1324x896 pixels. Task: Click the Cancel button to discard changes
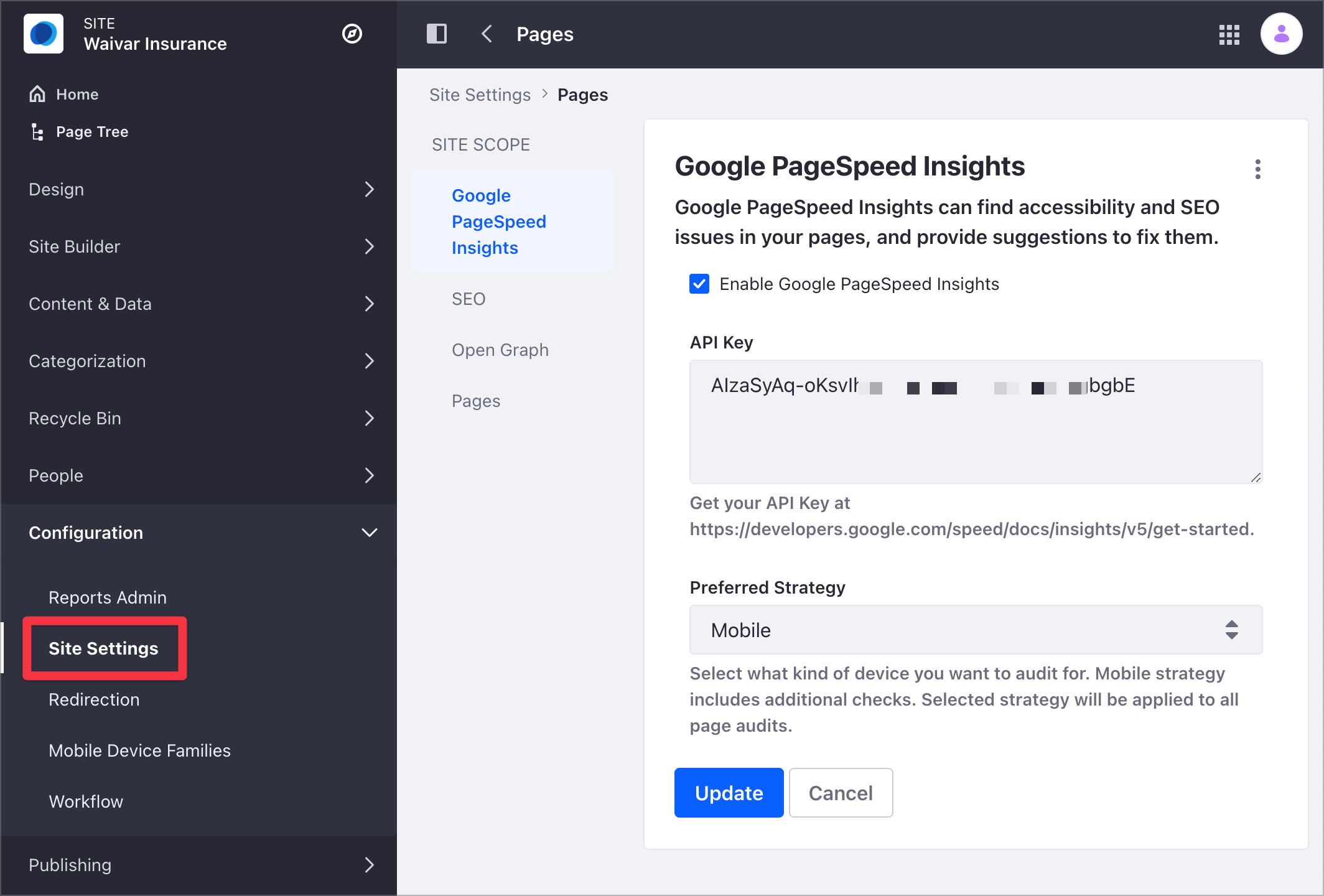point(840,793)
